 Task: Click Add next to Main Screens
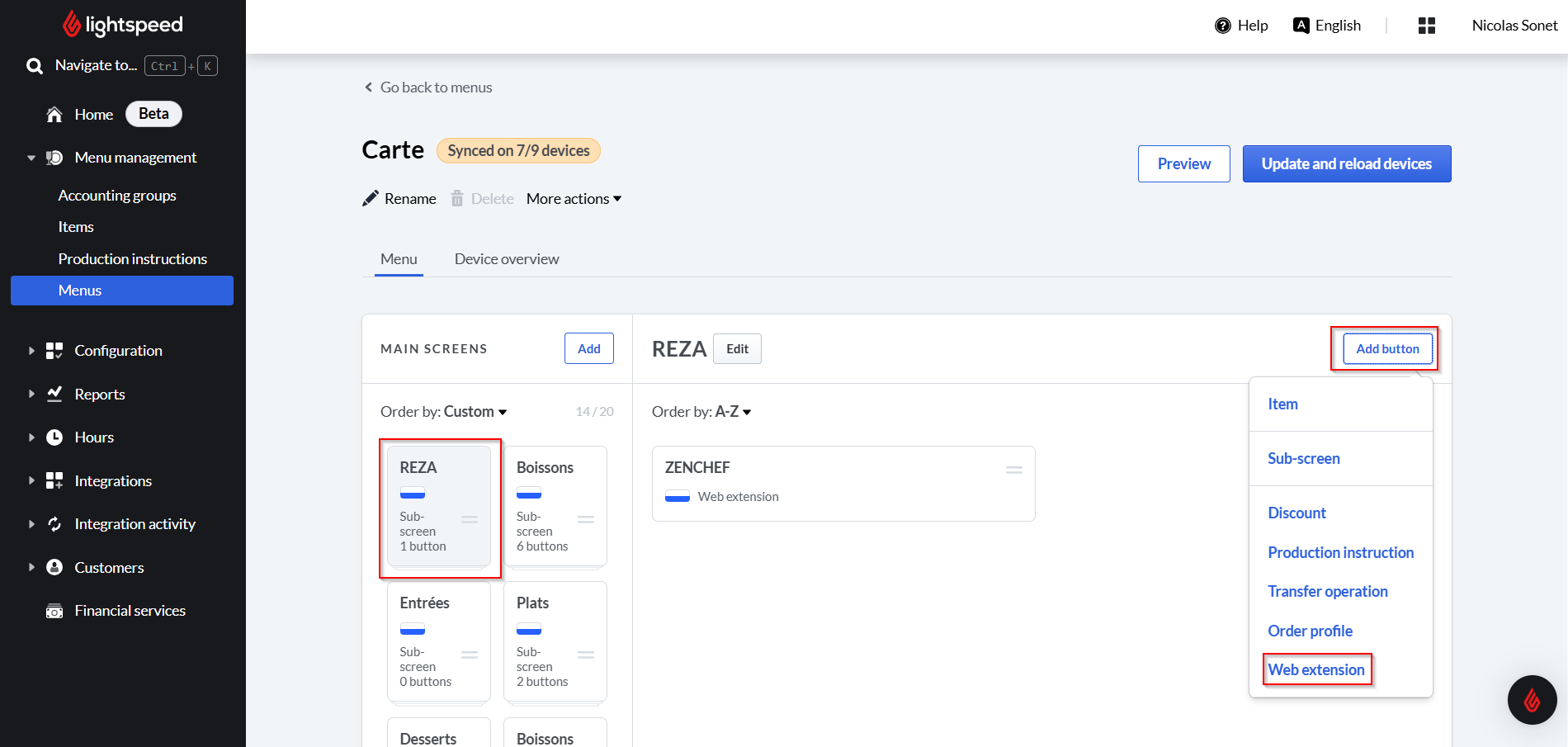pyautogui.click(x=589, y=349)
